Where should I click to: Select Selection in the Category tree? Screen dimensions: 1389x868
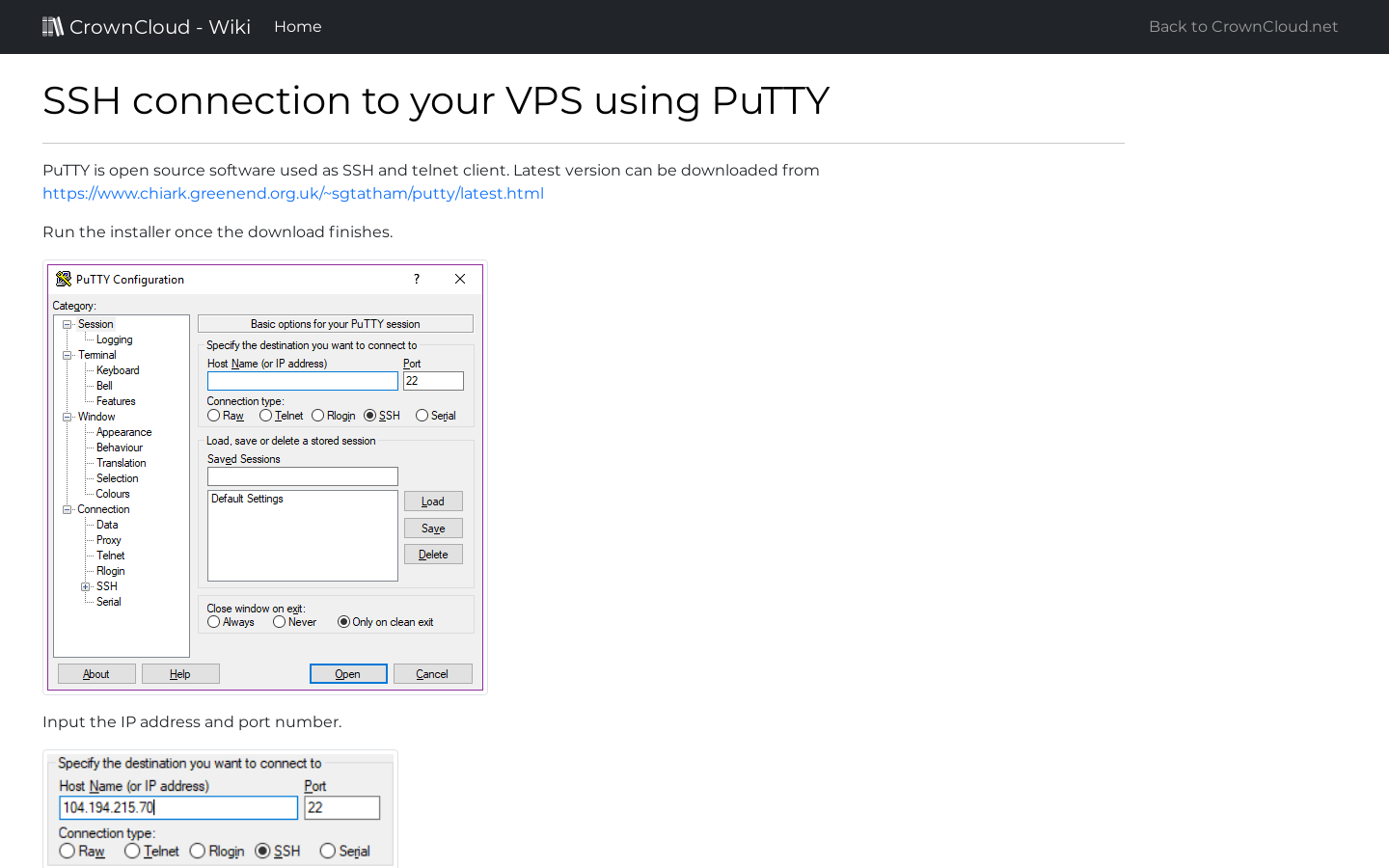118,478
